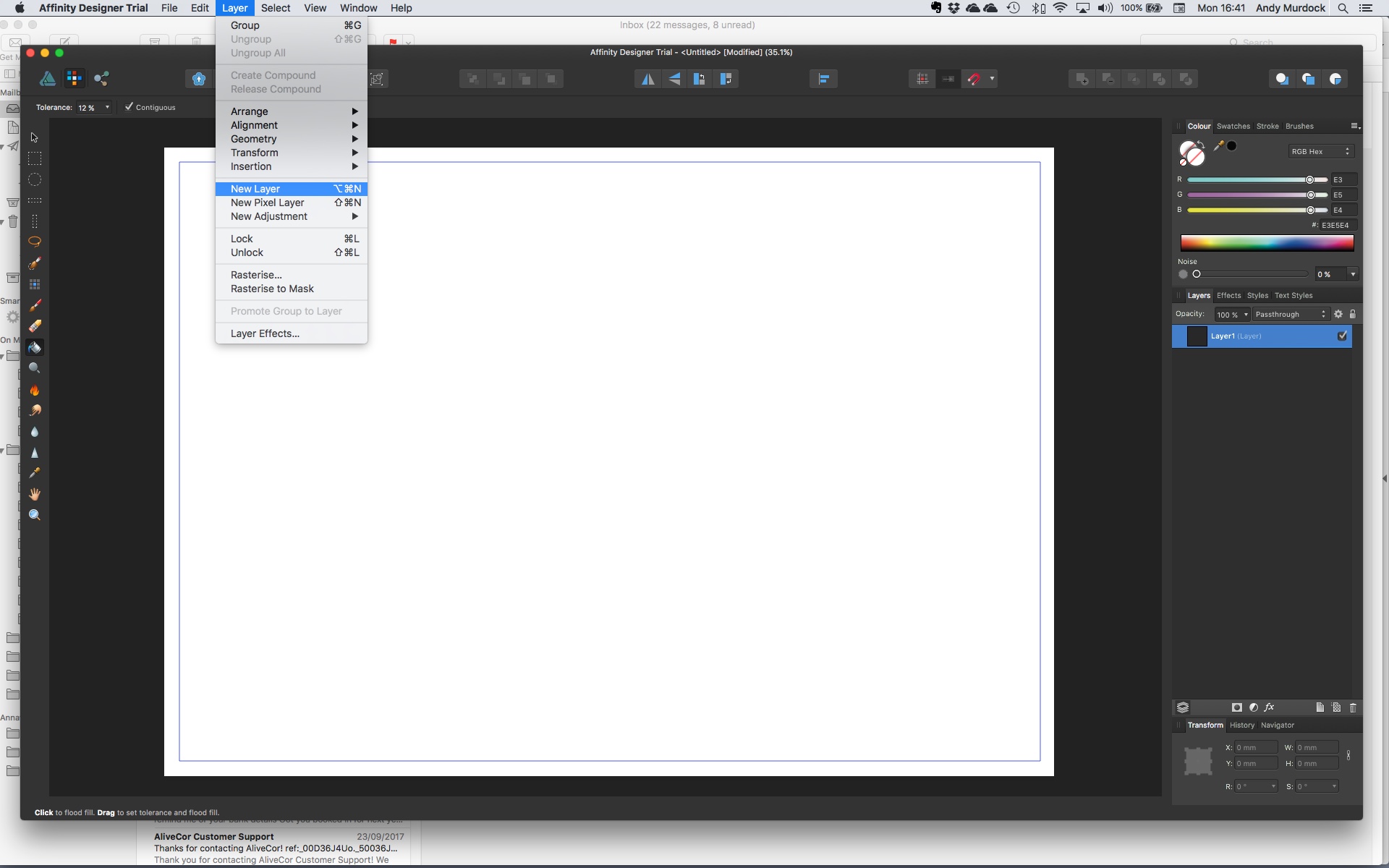Open the Passthrough blend mode dropdown

coord(1291,314)
